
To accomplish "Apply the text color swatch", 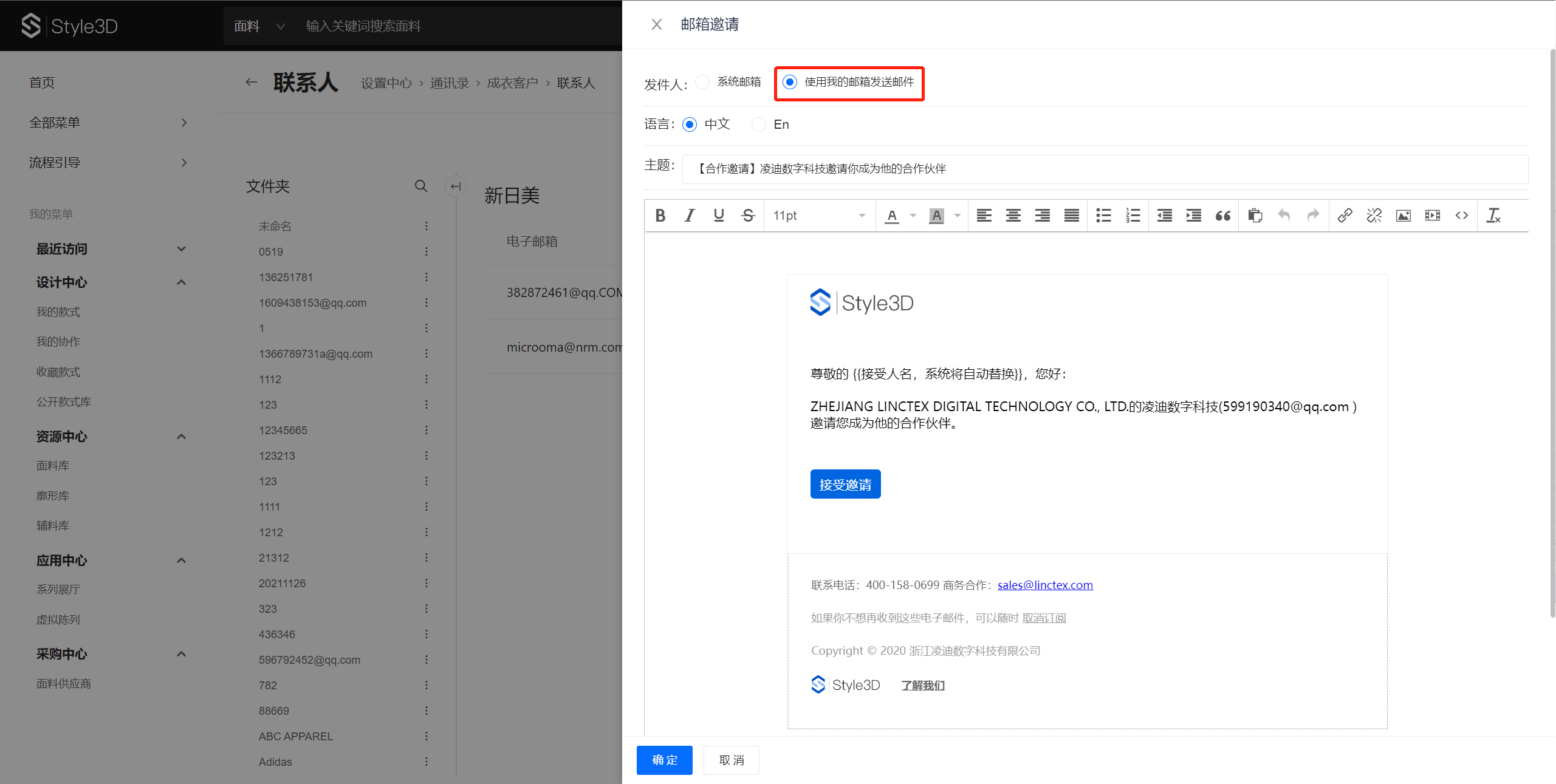I will pos(891,216).
